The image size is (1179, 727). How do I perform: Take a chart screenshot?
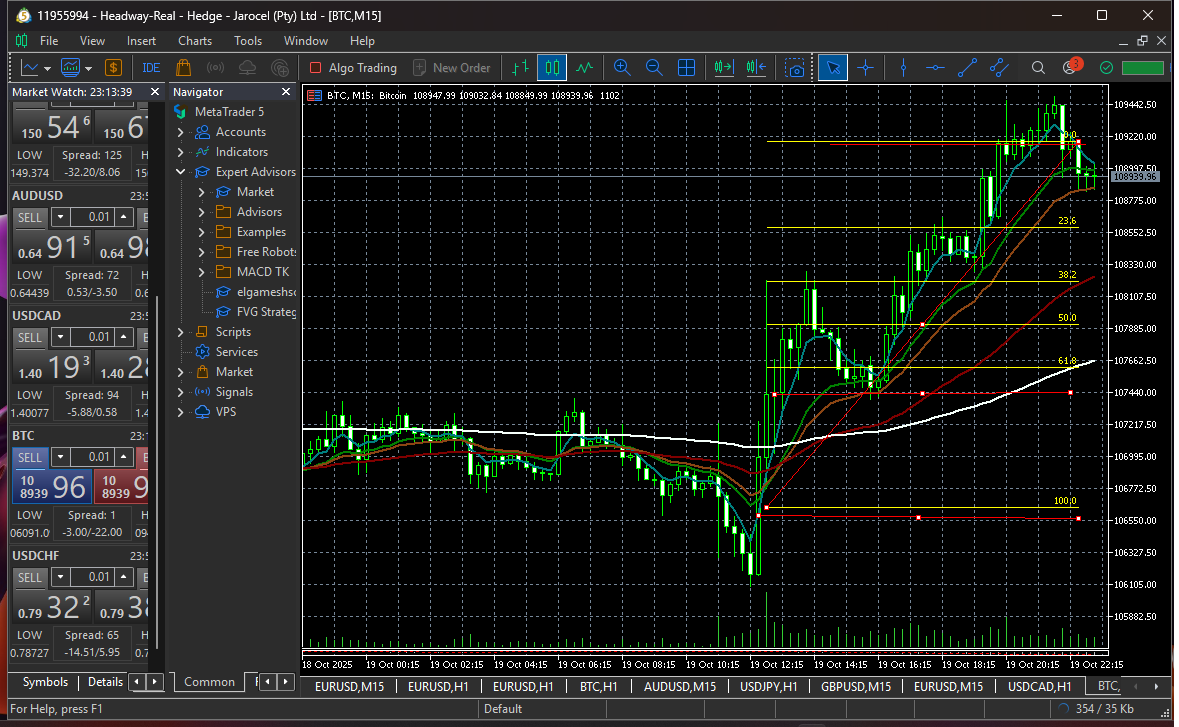(795, 68)
